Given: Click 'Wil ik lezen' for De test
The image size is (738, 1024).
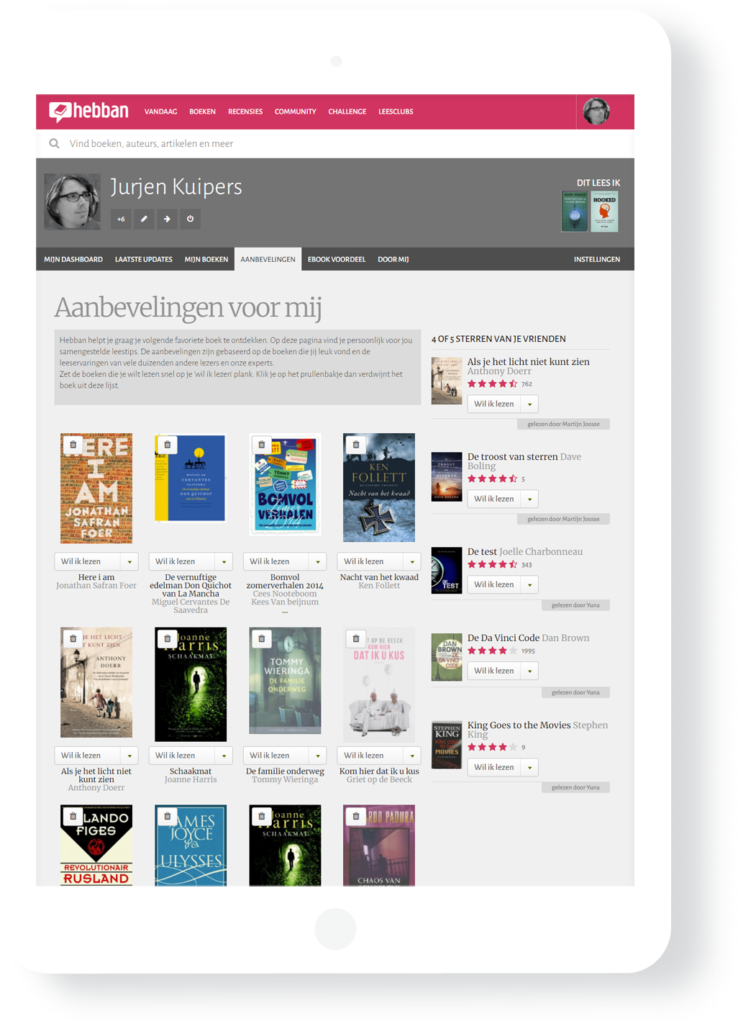Looking at the screenshot, I should click(x=494, y=584).
